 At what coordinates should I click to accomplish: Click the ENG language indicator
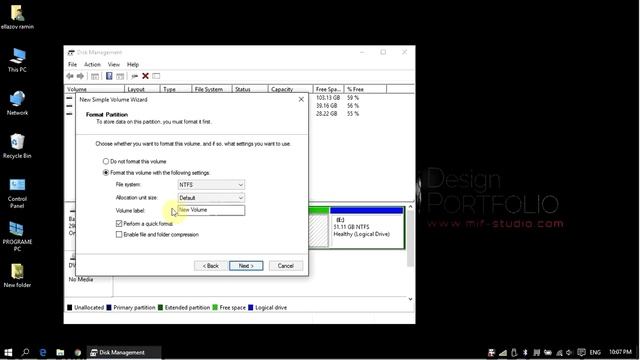(595, 353)
